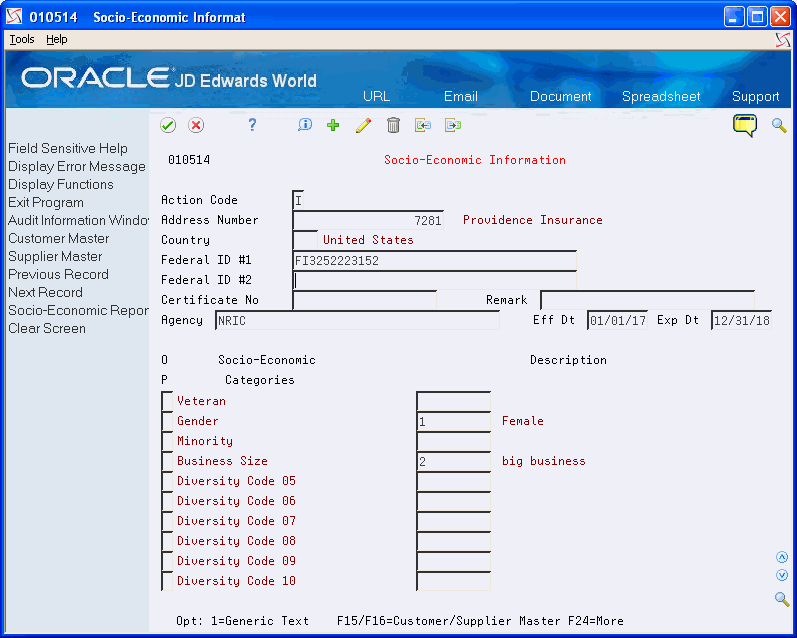Click the green plus add icon

(x=333, y=125)
